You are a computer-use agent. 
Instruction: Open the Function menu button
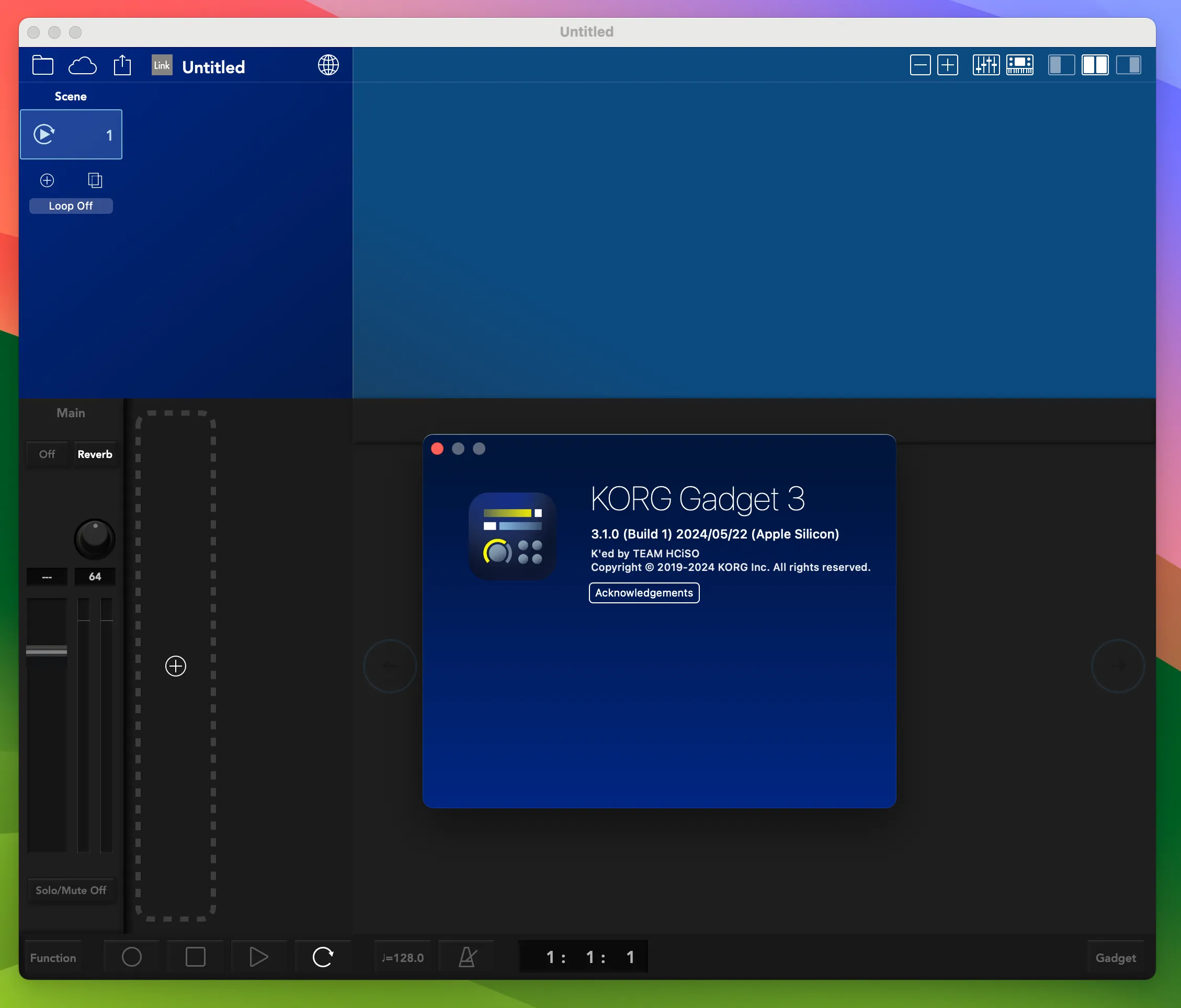[53, 958]
